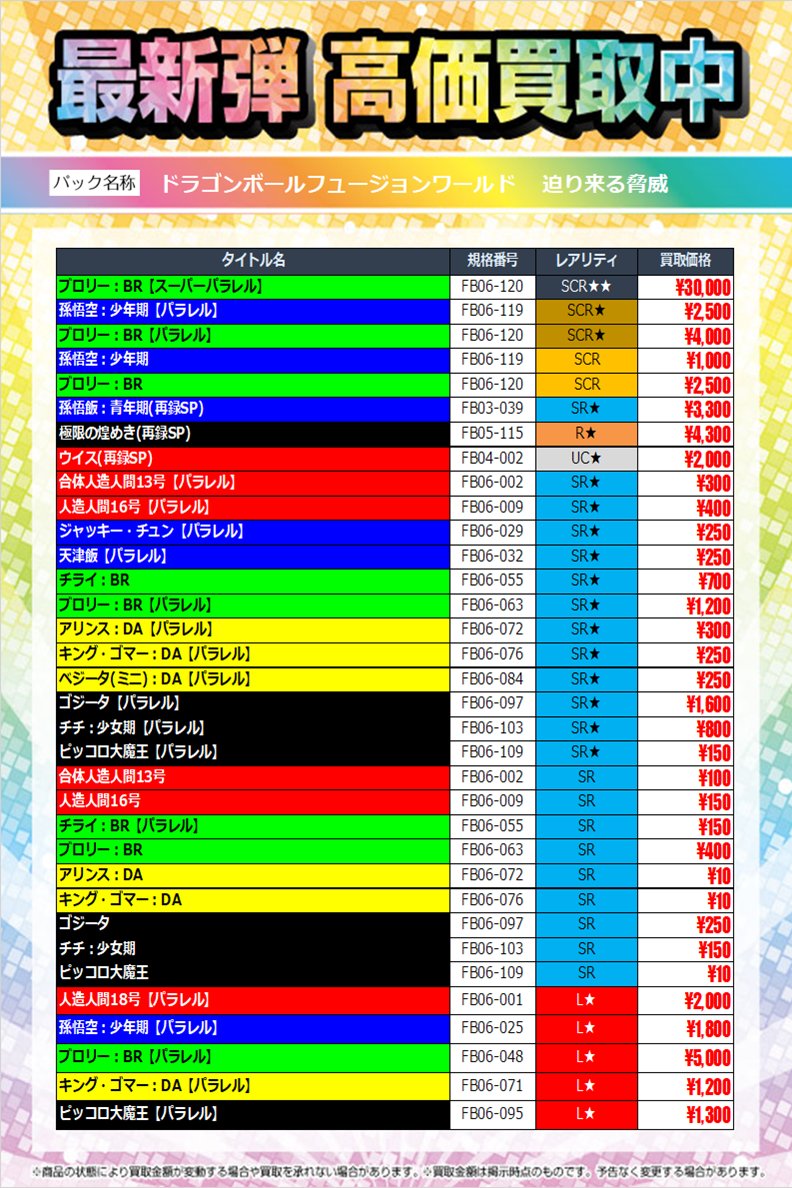
Task: Click the ¥1,000 price cell
Action: (685, 360)
